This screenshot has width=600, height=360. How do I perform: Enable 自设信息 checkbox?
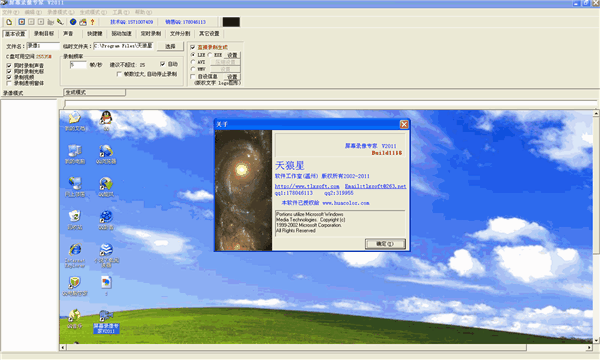click(x=193, y=77)
